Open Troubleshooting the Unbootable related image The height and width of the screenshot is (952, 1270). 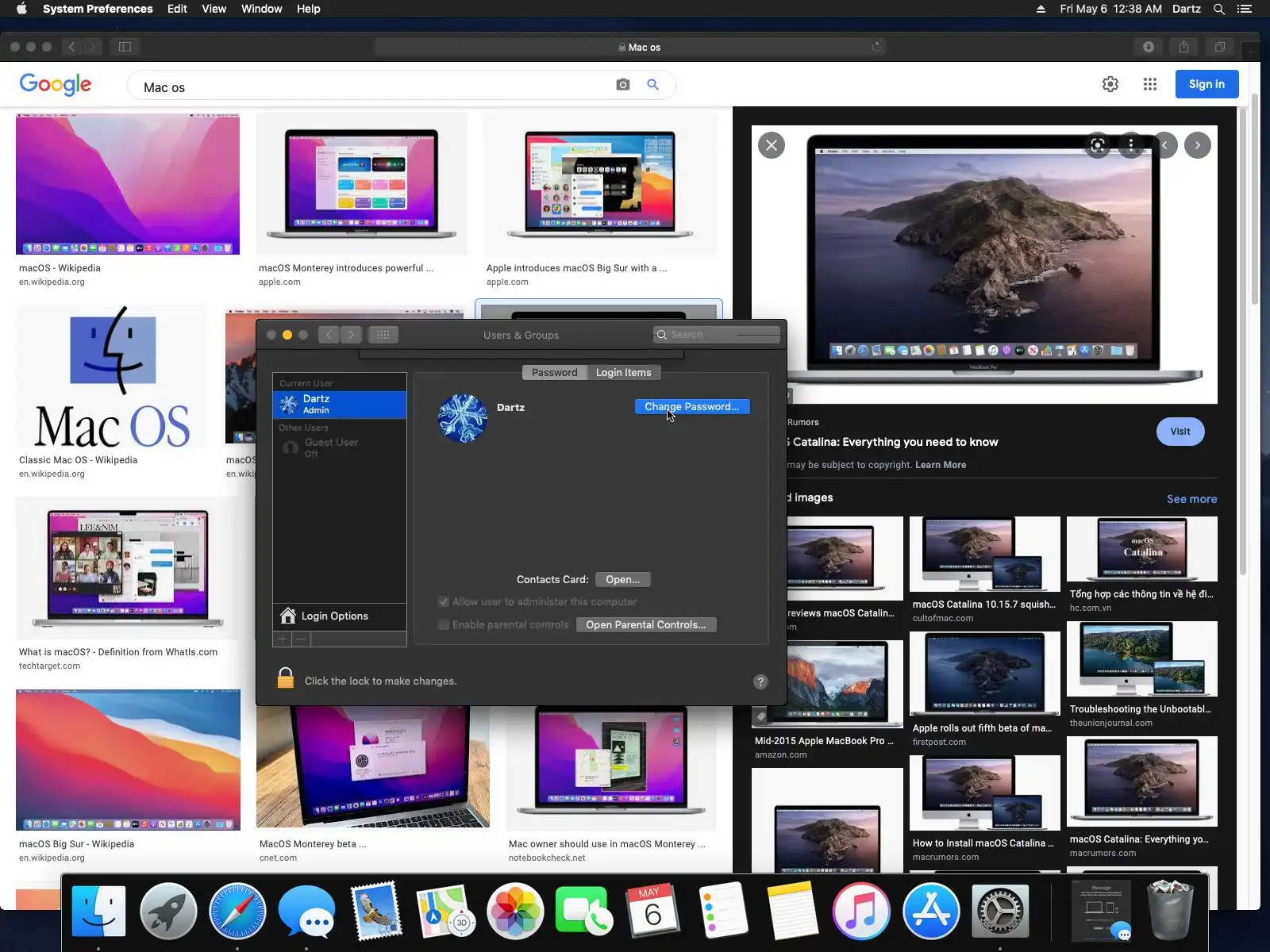(1141, 660)
